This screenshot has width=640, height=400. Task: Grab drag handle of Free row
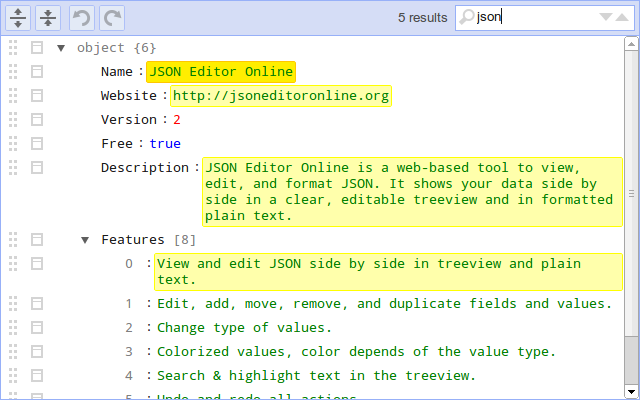point(13,144)
